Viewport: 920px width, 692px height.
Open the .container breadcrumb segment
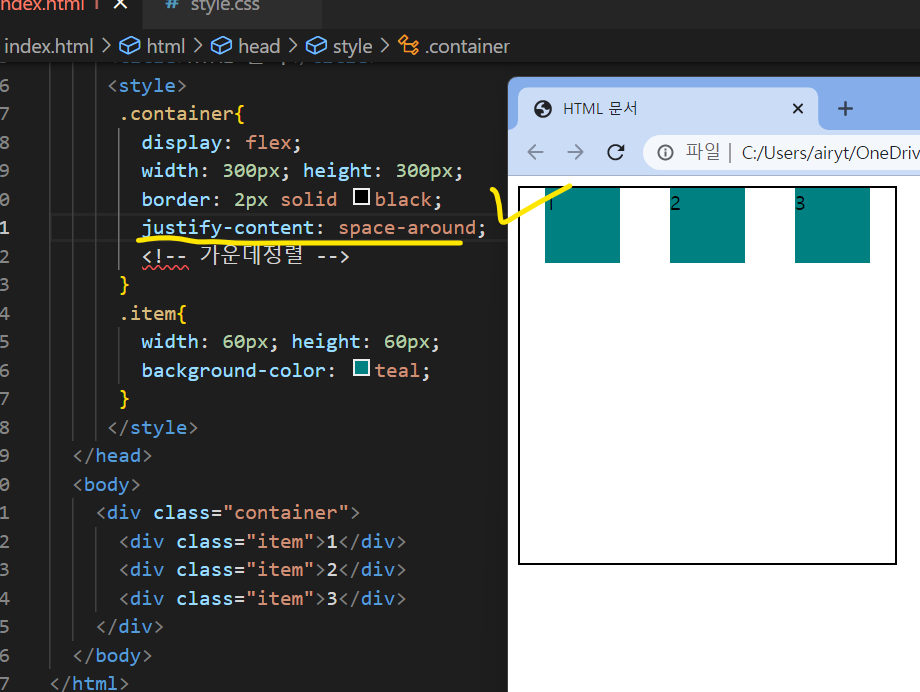[x=467, y=46]
